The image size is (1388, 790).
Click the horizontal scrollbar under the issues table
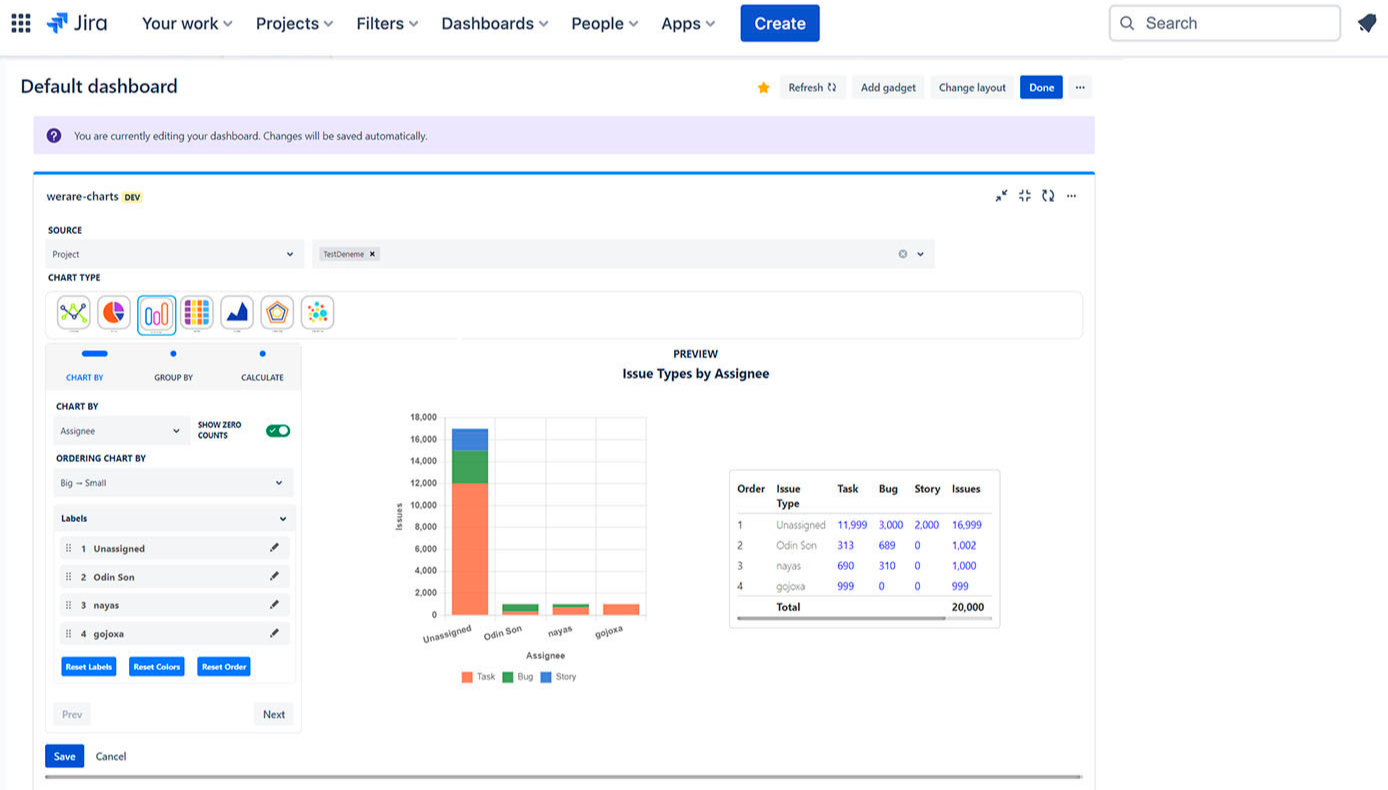point(840,619)
